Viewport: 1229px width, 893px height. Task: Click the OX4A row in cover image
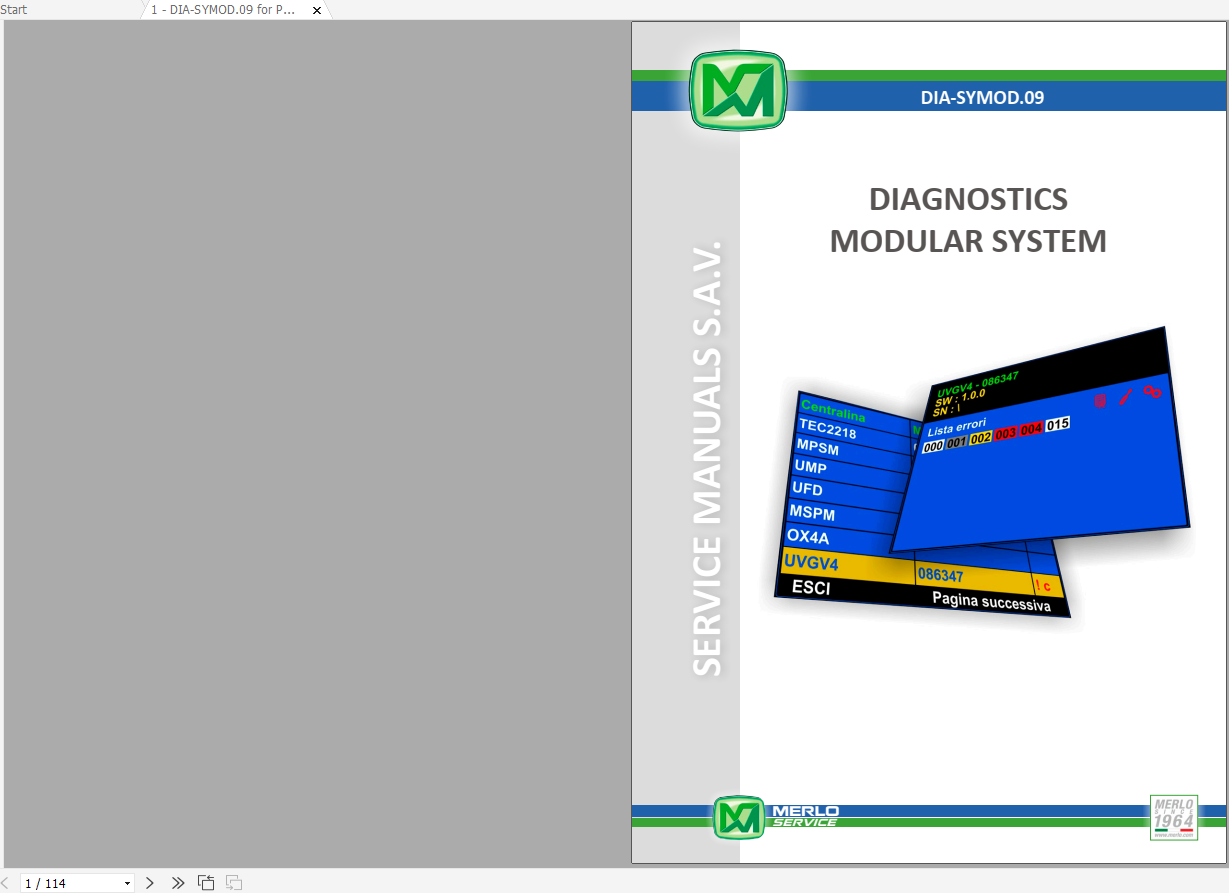click(x=808, y=536)
